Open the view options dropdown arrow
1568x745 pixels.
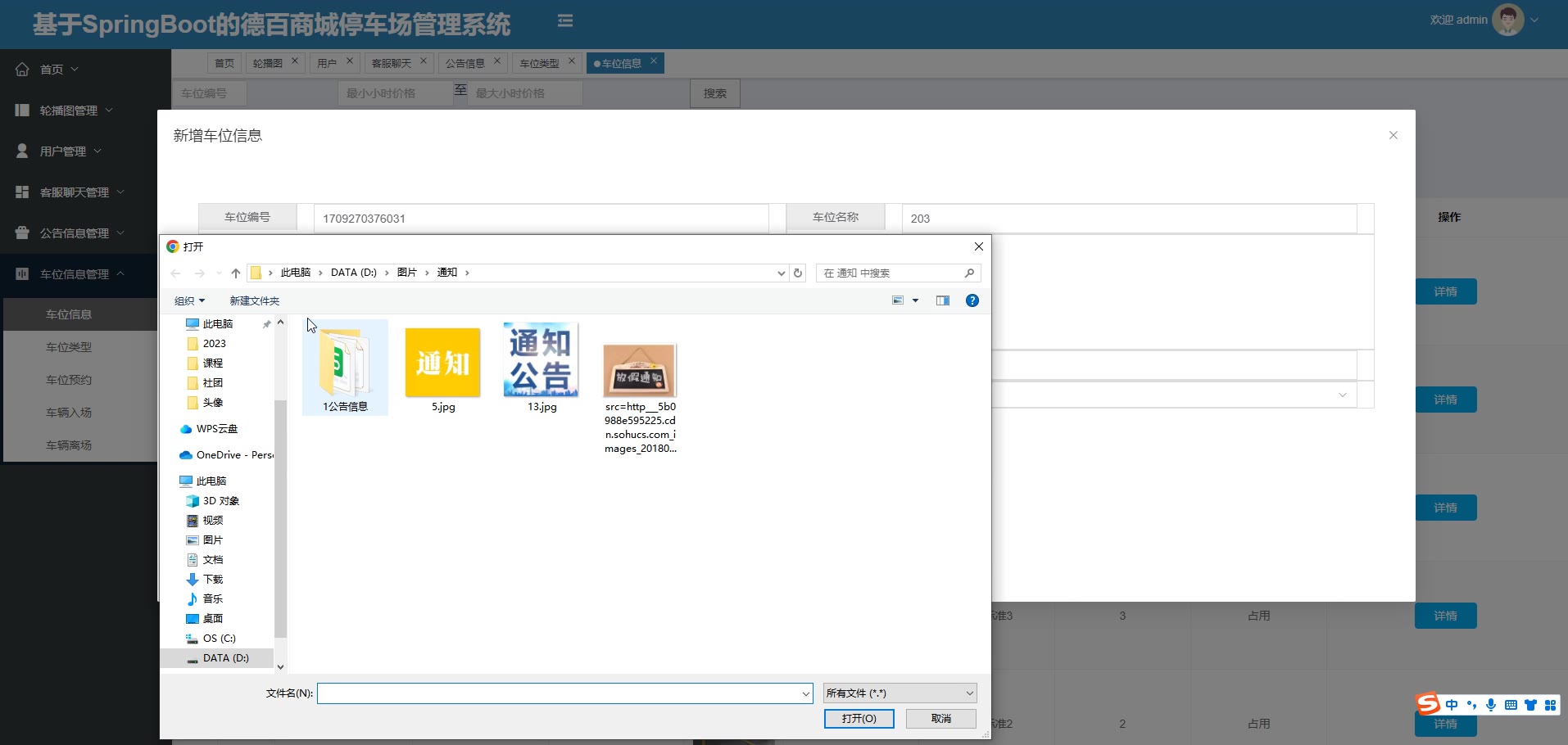[916, 300]
